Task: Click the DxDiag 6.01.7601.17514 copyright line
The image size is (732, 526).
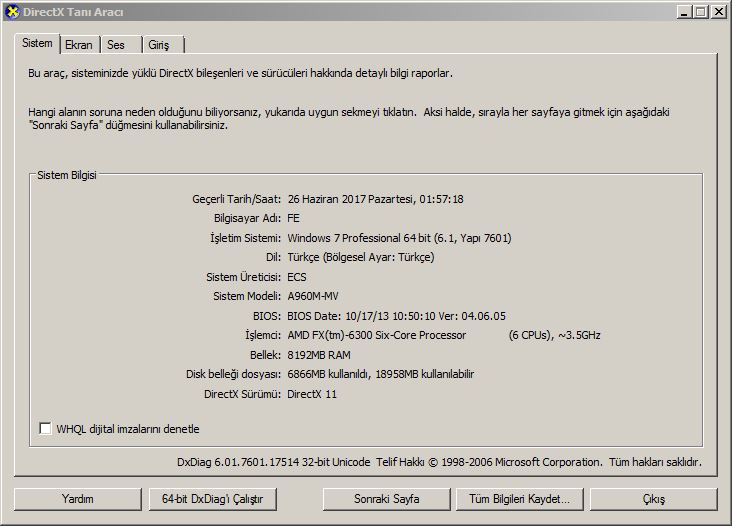Action: click(x=439, y=462)
